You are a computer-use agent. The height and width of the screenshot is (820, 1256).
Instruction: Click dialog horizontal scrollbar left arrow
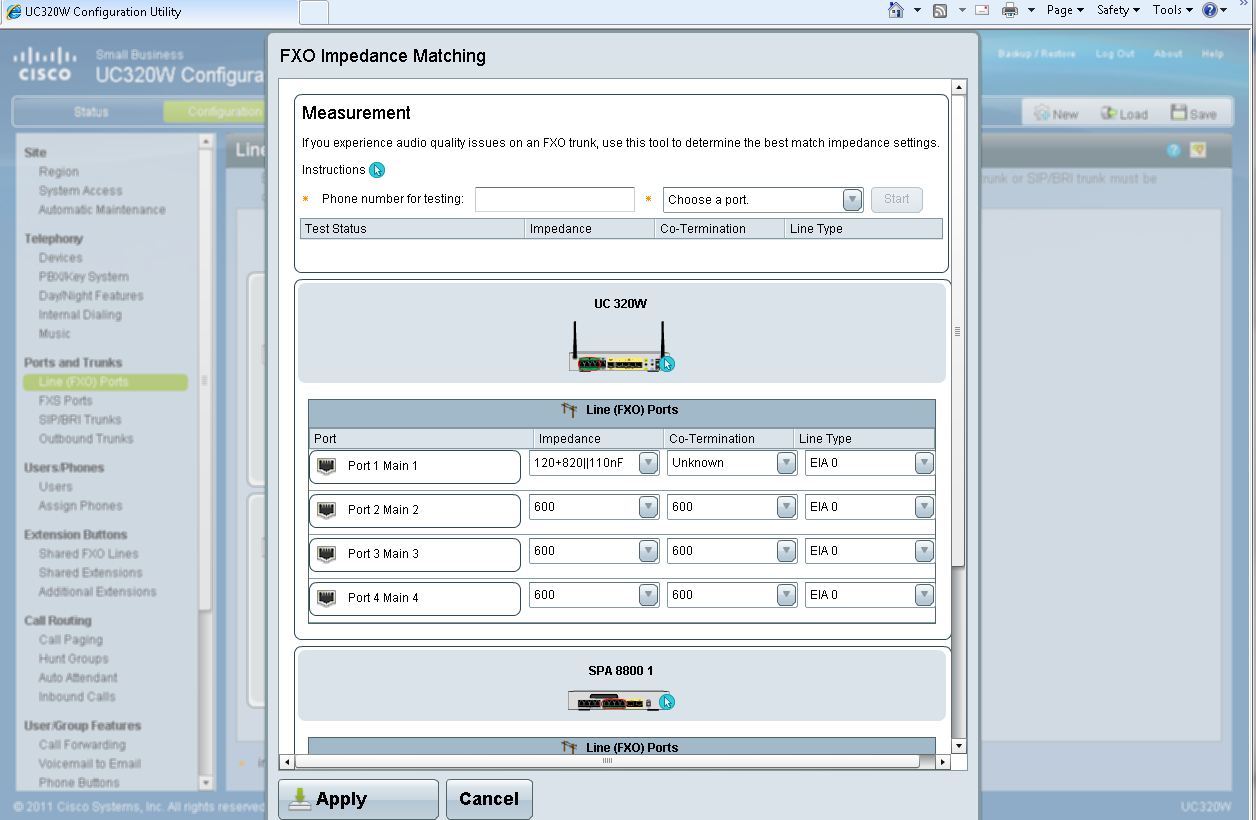(x=287, y=762)
